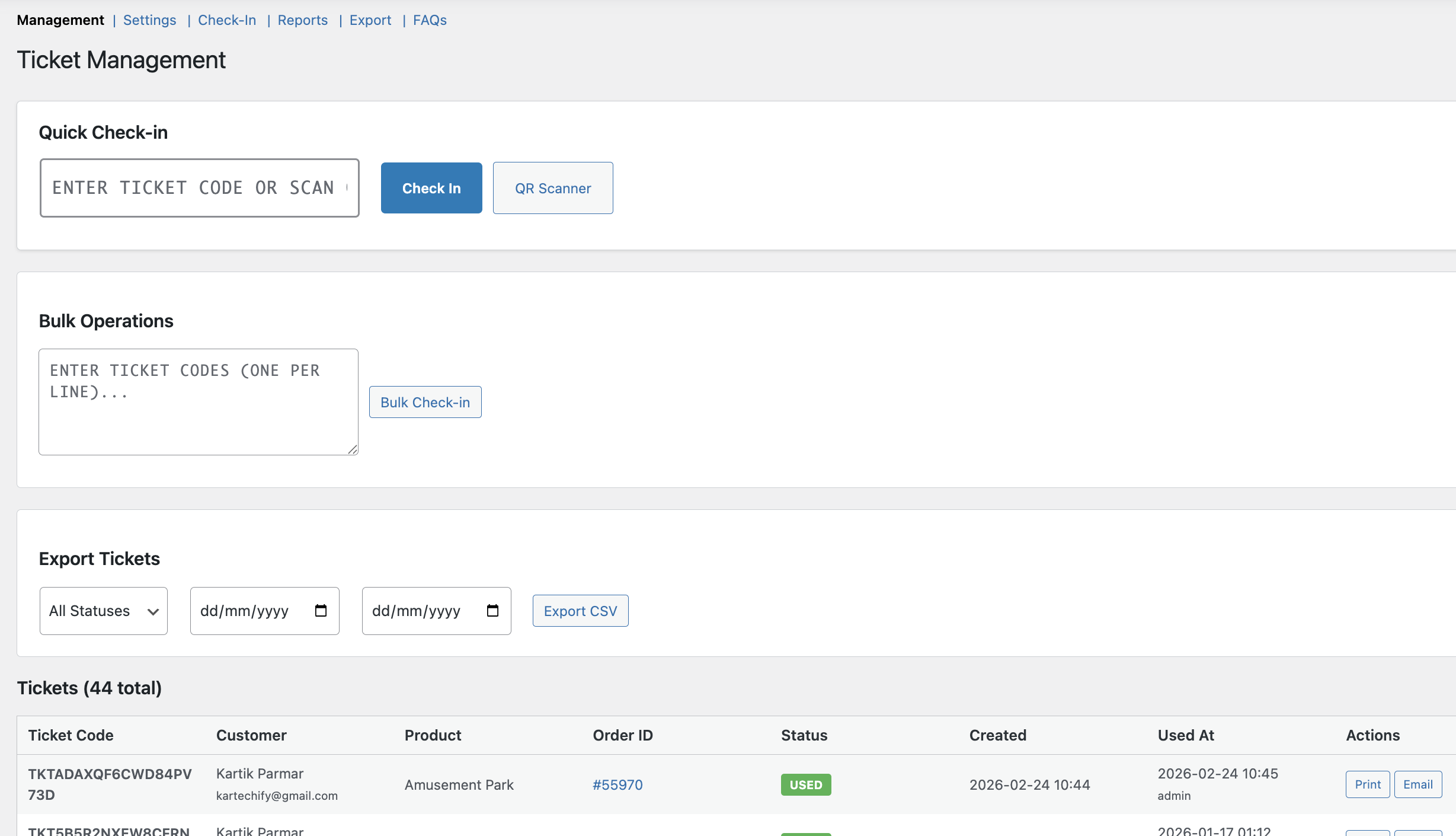
Task: Launch the QR Scanner
Action: pos(553,188)
